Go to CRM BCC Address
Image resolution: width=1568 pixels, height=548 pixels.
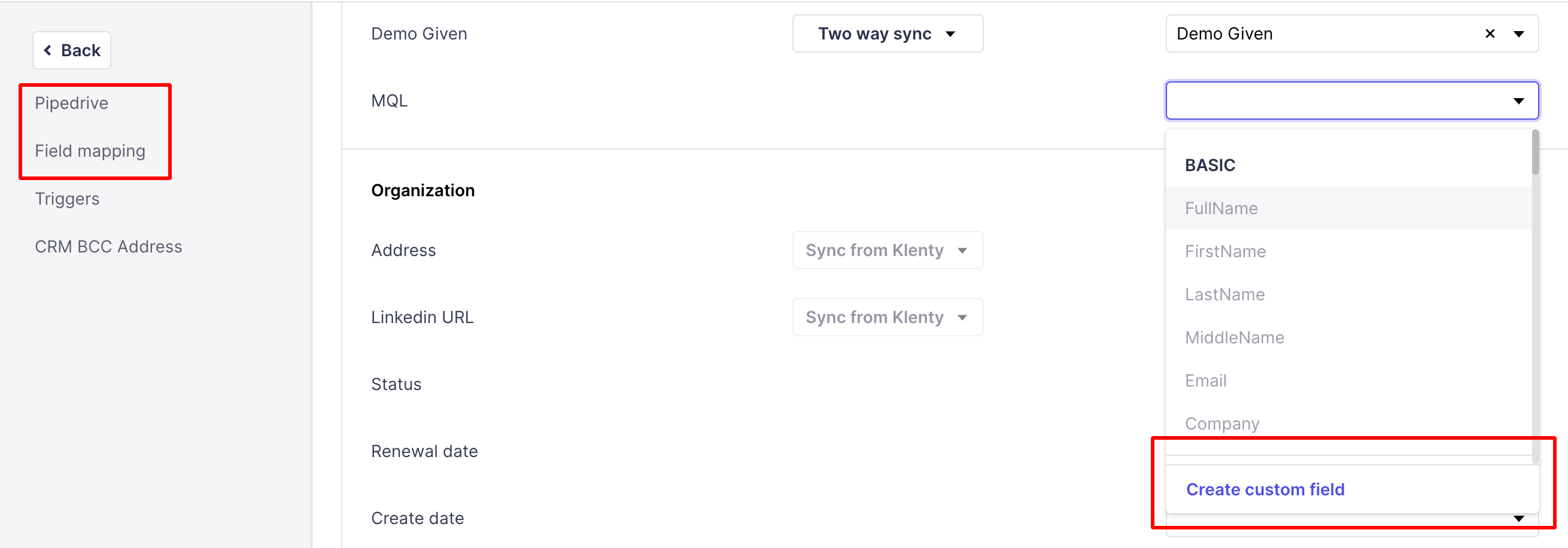tap(108, 247)
